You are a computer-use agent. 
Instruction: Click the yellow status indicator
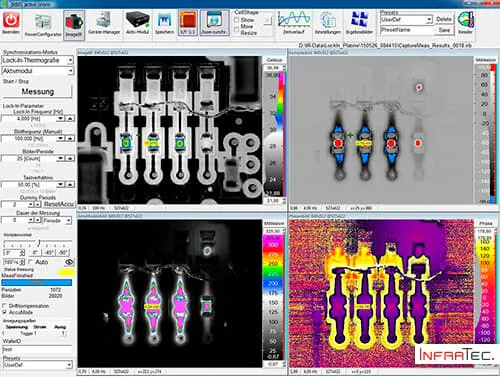[66, 272]
